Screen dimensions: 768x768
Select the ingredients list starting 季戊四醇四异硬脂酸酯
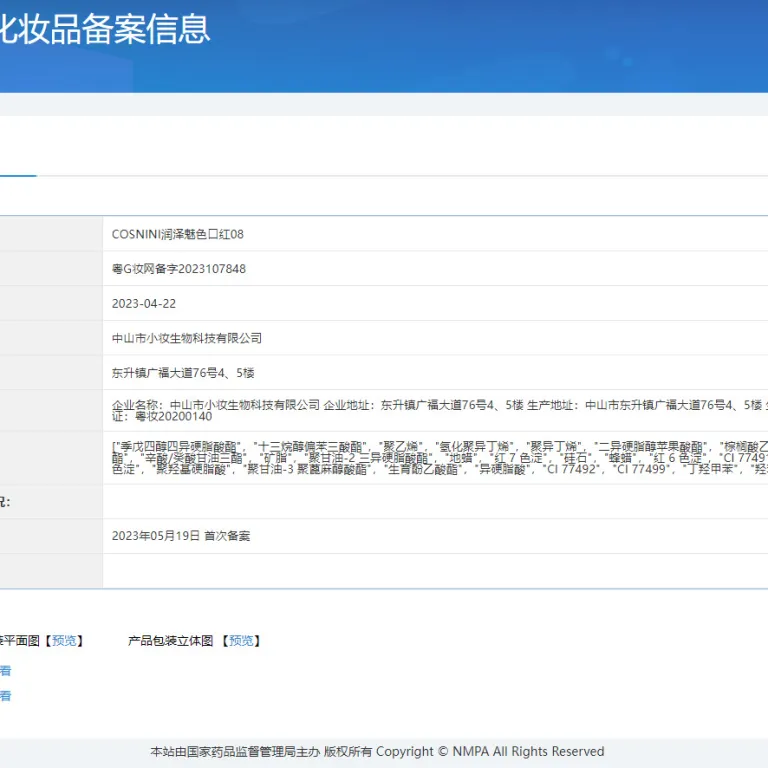435,457
